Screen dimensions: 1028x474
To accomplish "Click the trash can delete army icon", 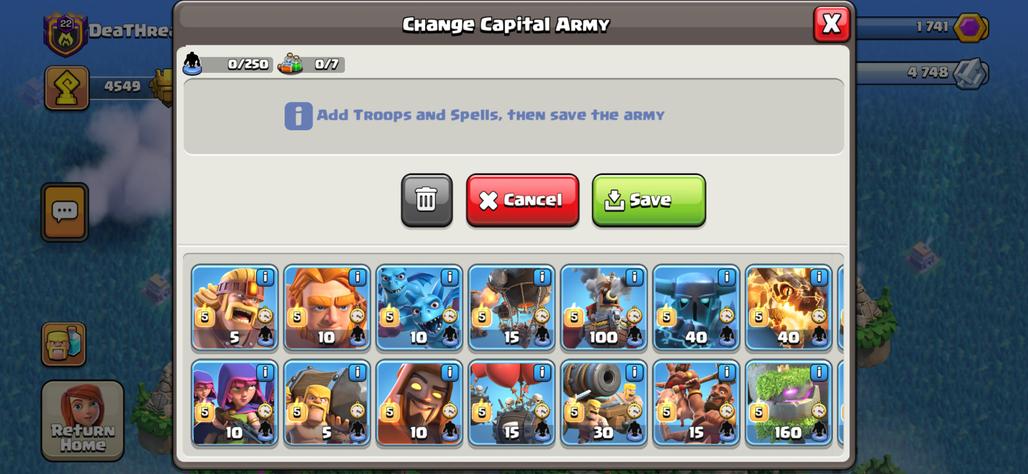I will pyautogui.click(x=427, y=200).
